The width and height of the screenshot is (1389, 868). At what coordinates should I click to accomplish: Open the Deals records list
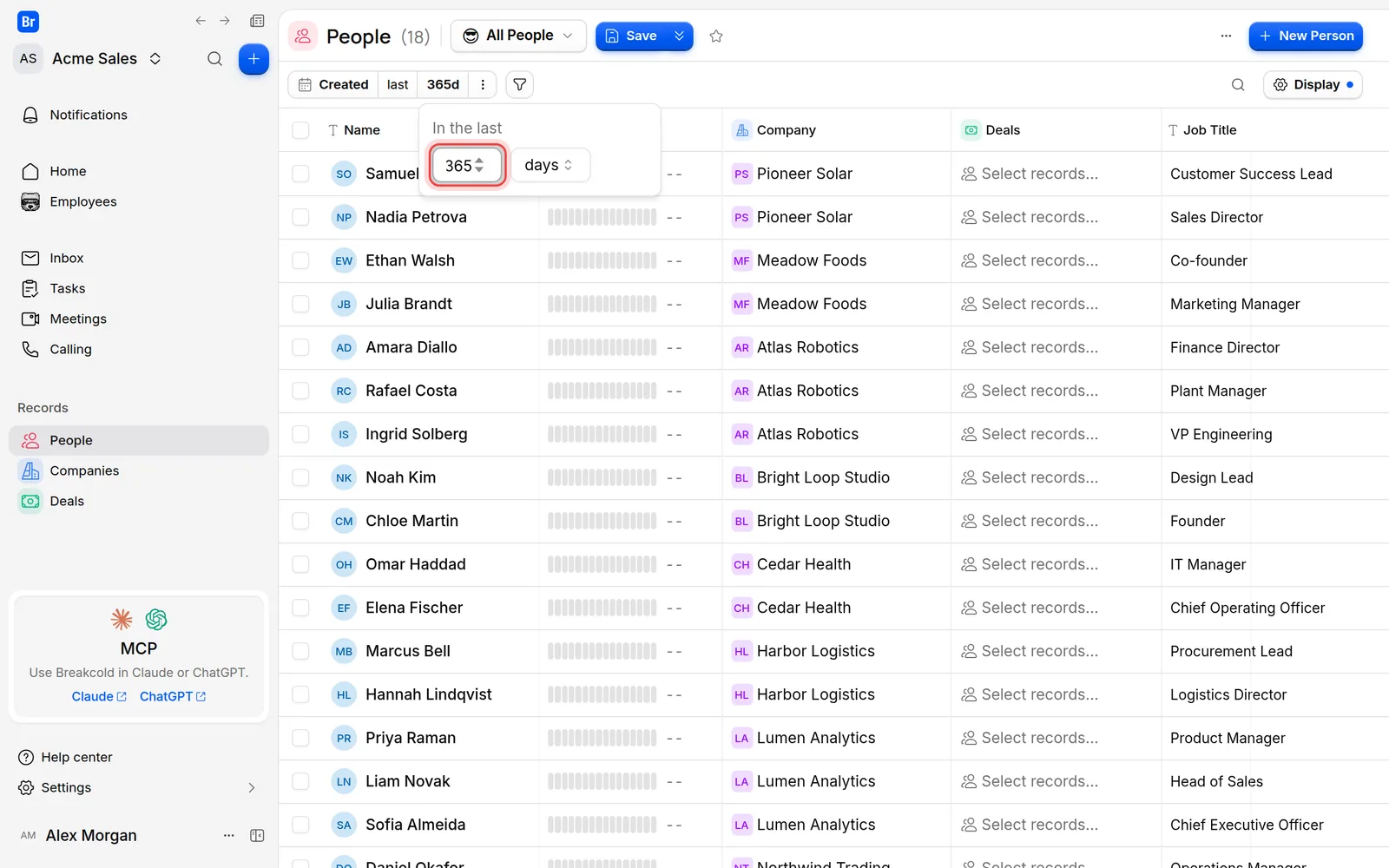(x=139, y=501)
